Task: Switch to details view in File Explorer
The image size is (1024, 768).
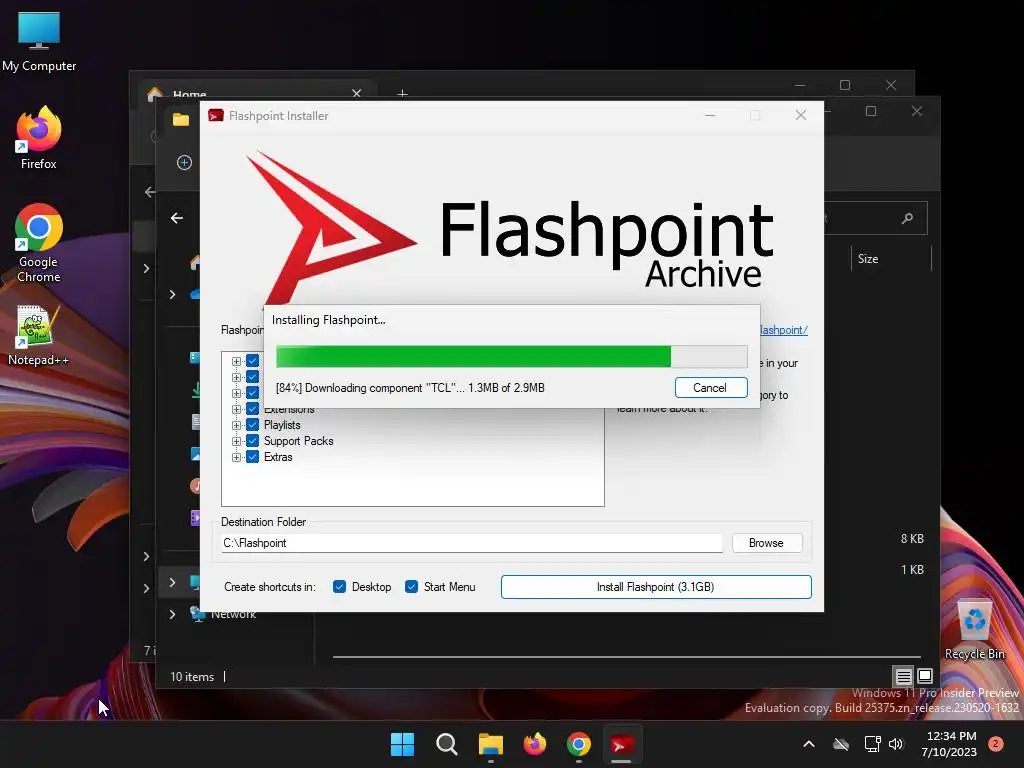Action: [904, 676]
